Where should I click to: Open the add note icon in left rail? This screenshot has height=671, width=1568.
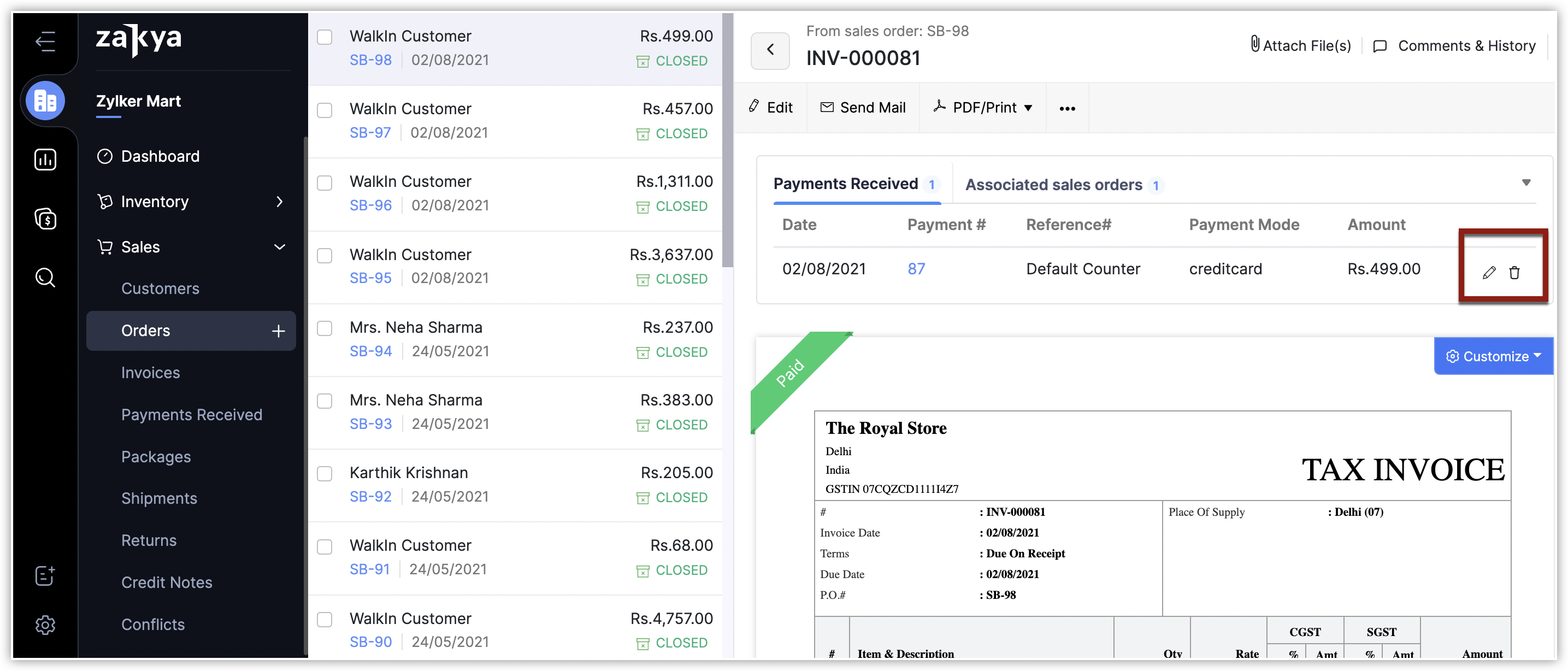point(45,575)
